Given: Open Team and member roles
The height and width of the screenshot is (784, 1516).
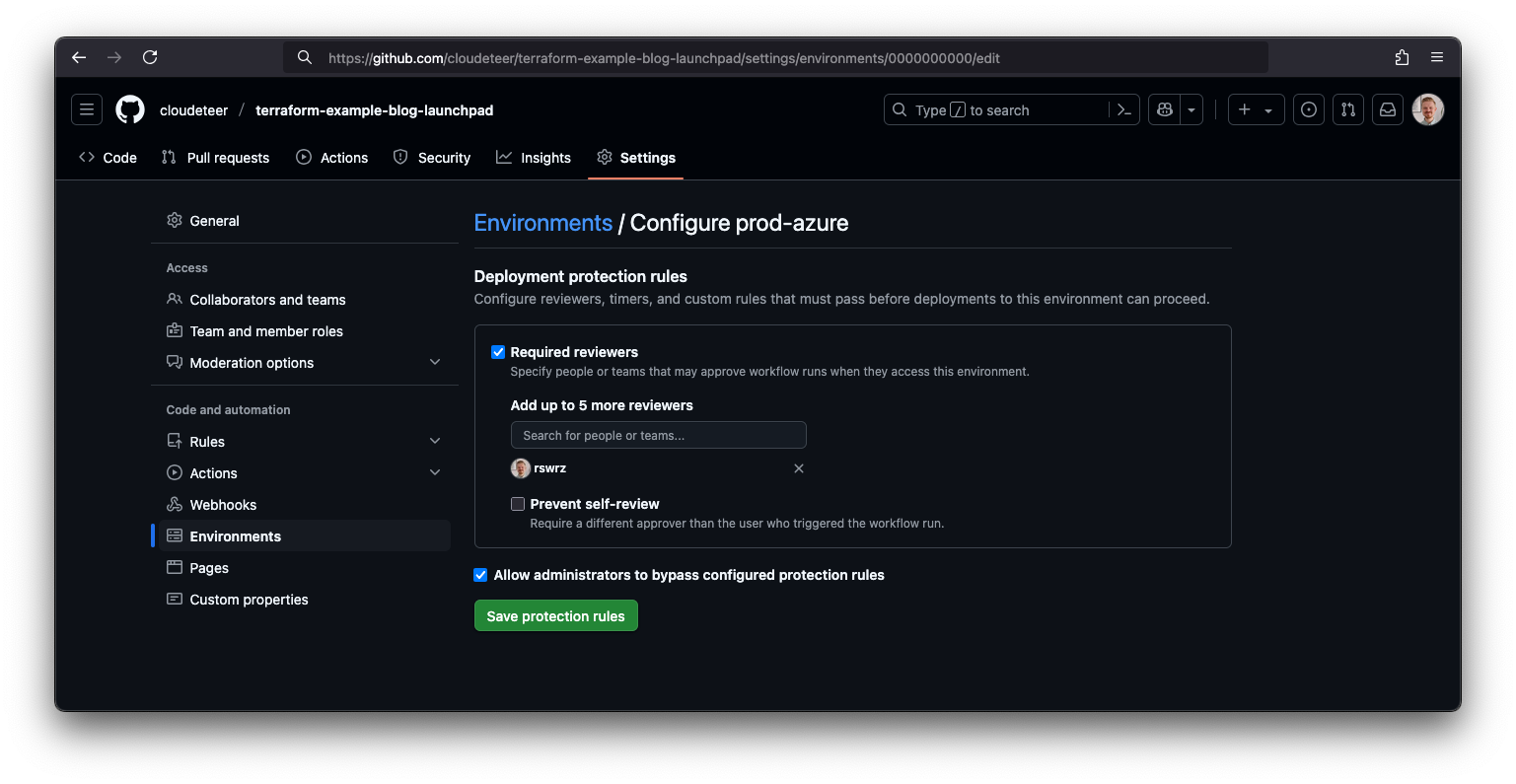Looking at the screenshot, I should tap(305, 331).
